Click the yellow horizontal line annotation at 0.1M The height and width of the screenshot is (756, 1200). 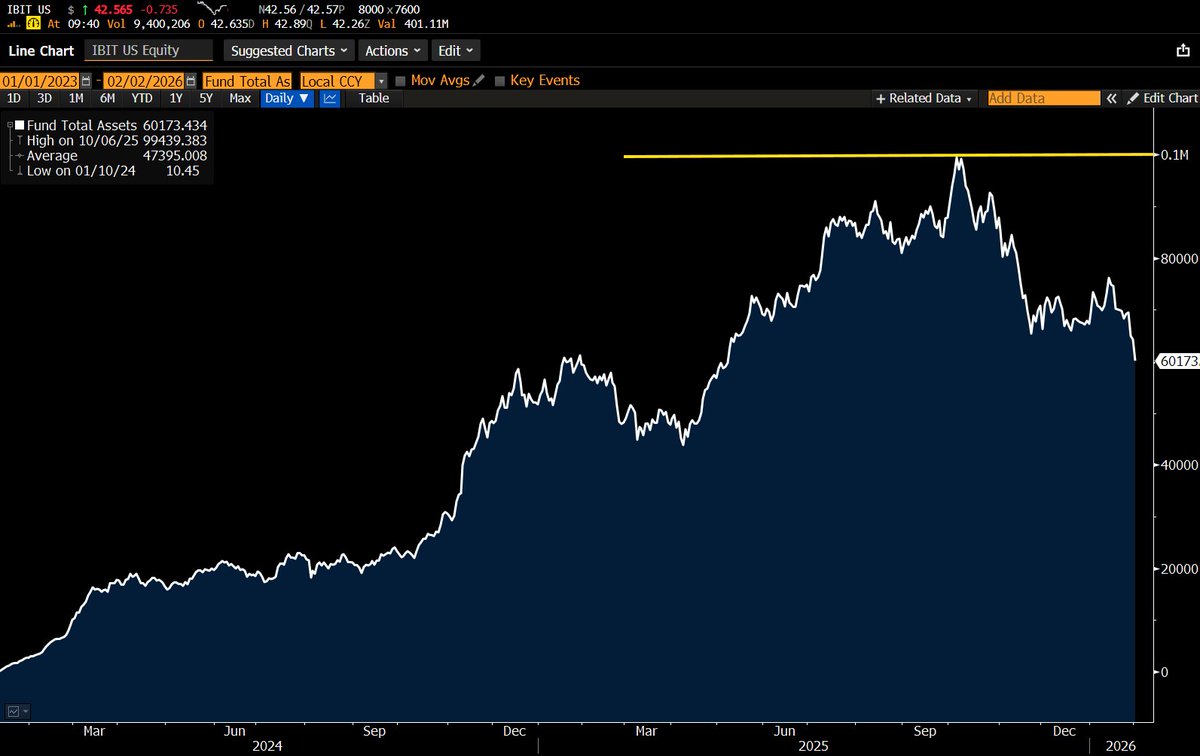tap(887, 155)
